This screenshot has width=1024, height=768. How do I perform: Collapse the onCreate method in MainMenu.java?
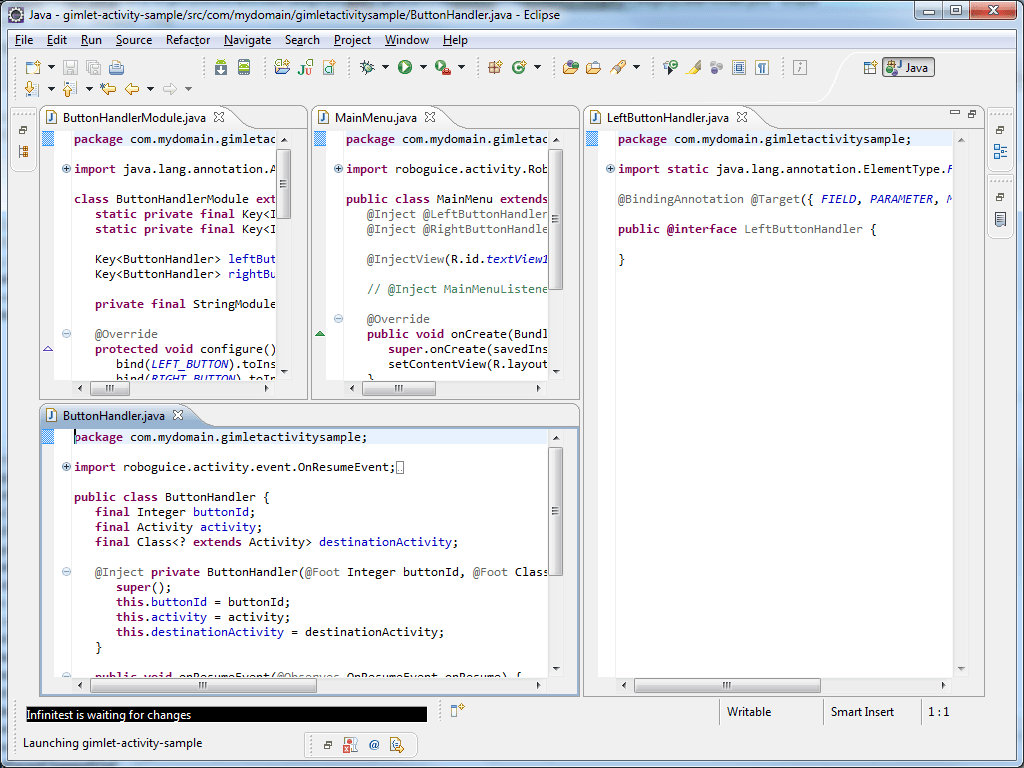338,319
